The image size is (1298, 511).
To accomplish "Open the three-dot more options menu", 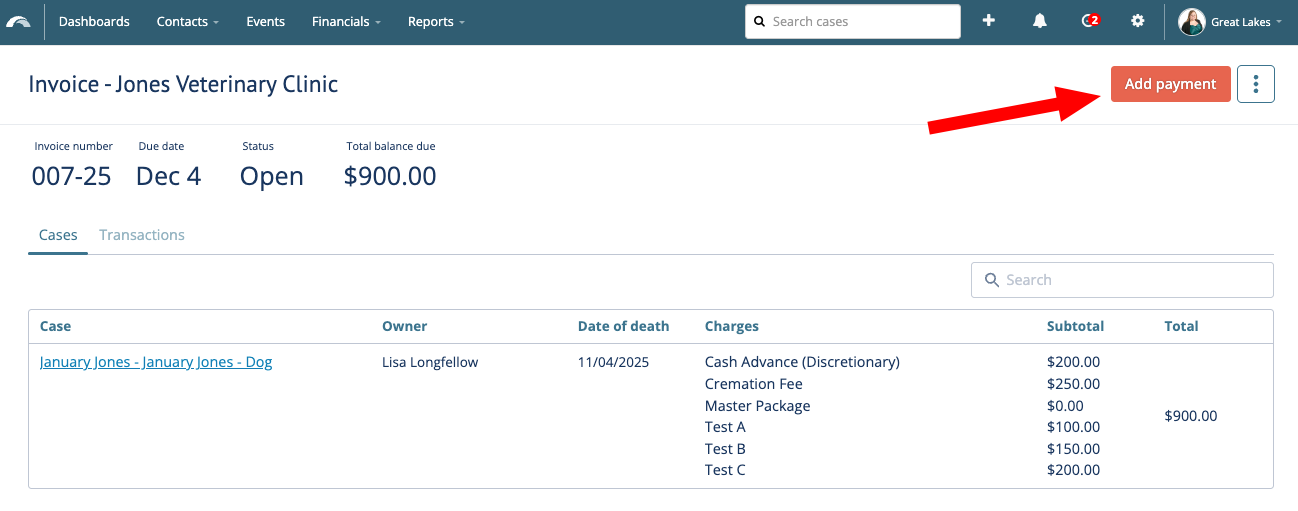I will coord(1255,84).
